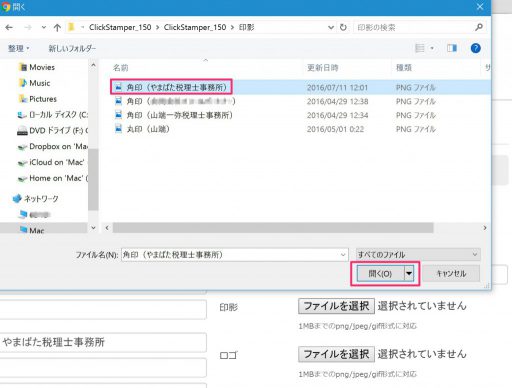Click the horizontal scrollbar thumb
512x388 pixels.
273,228
